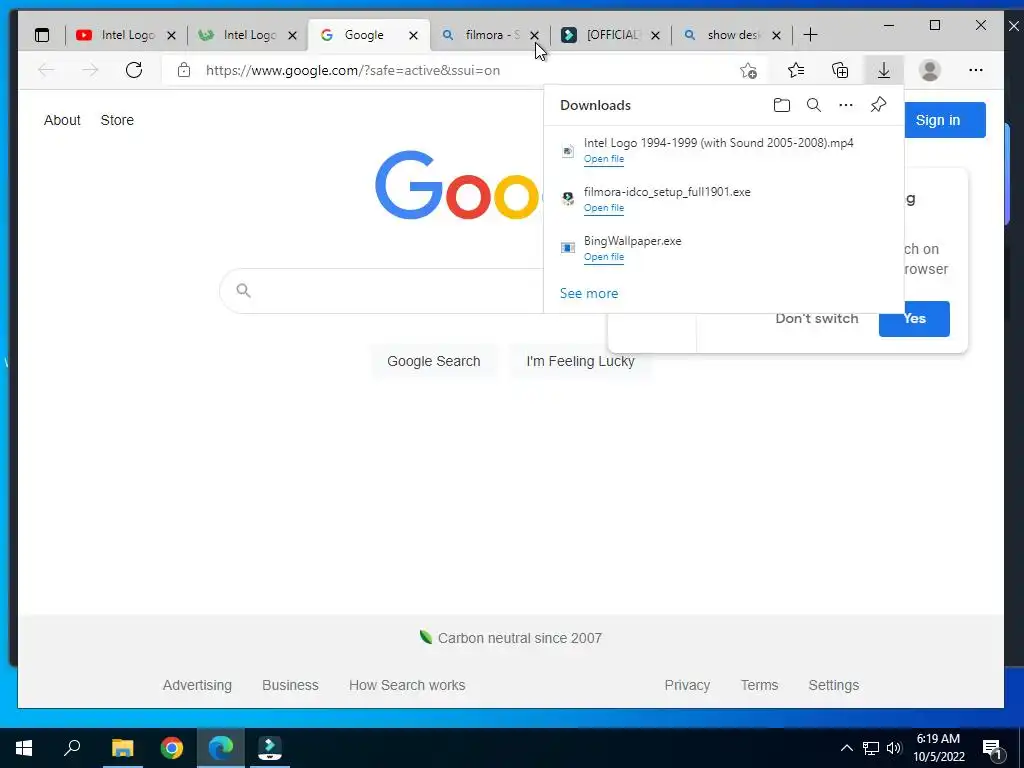Switch to the second Intel Logo tab
The width and height of the screenshot is (1024, 768).
248,35
